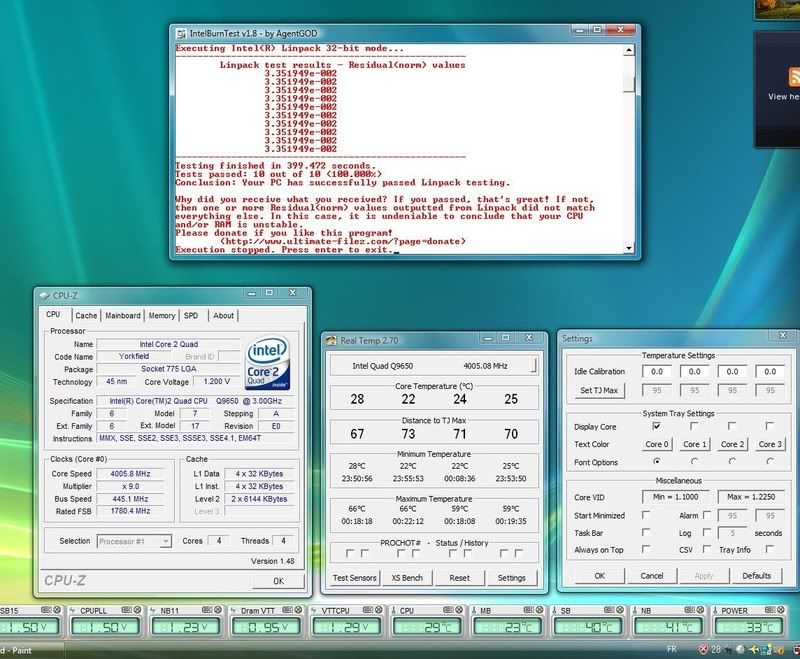Image resolution: width=800 pixels, height=659 pixels.
Task: Enable the Task Bar checkbox
Action: tap(645, 533)
